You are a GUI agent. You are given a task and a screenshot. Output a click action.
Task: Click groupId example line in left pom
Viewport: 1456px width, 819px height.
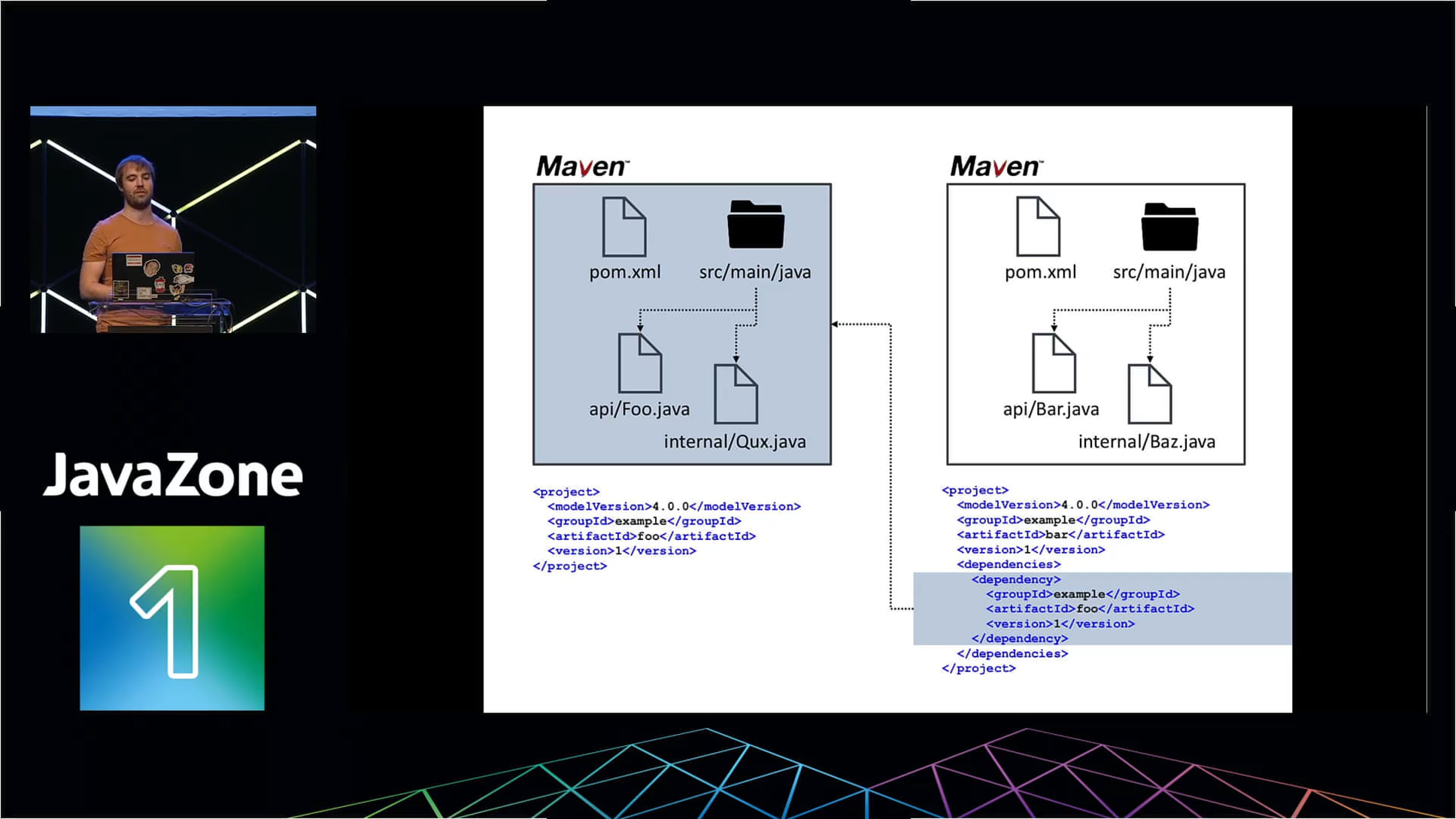coord(644,521)
